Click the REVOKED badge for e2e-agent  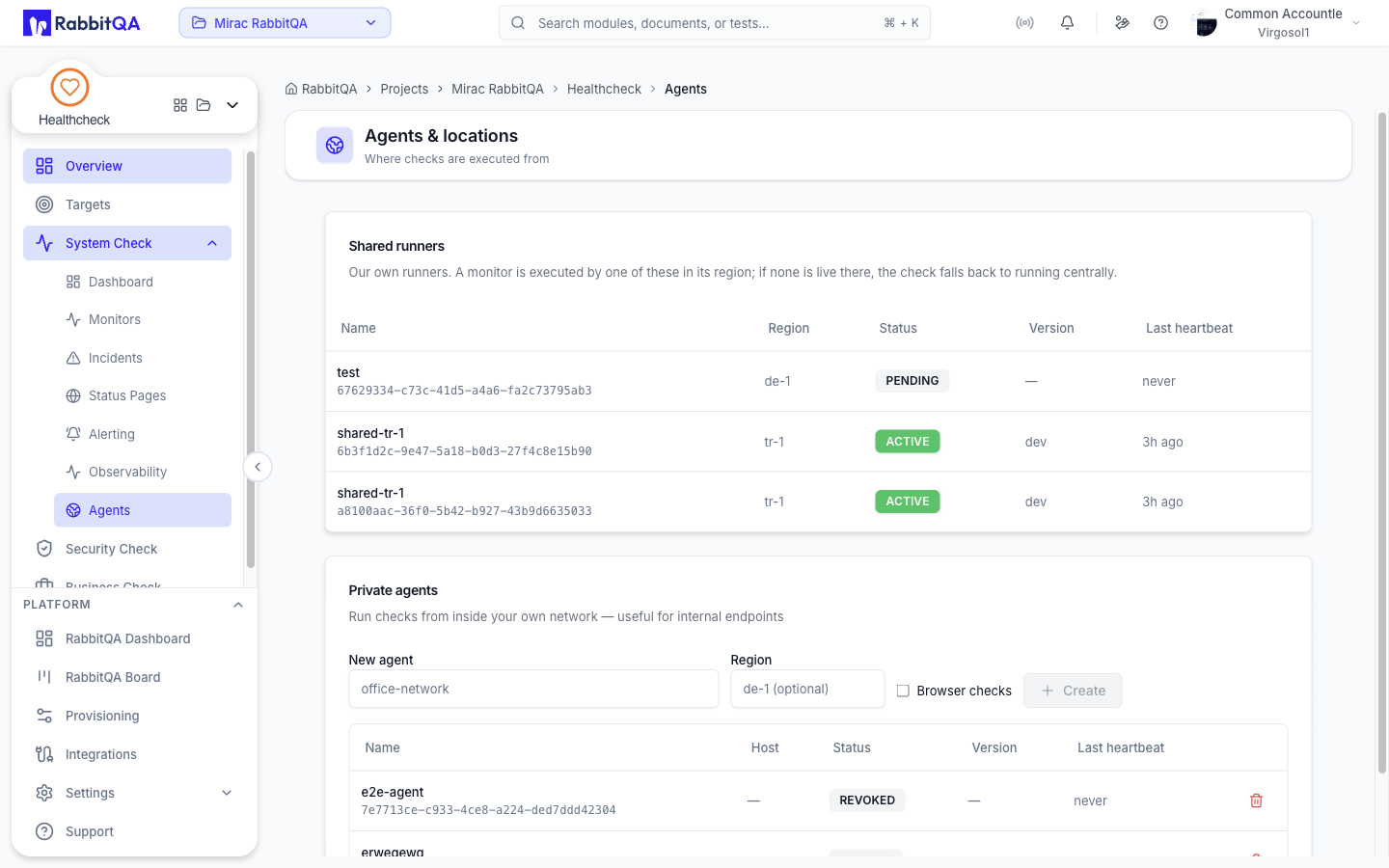click(x=867, y=800)
